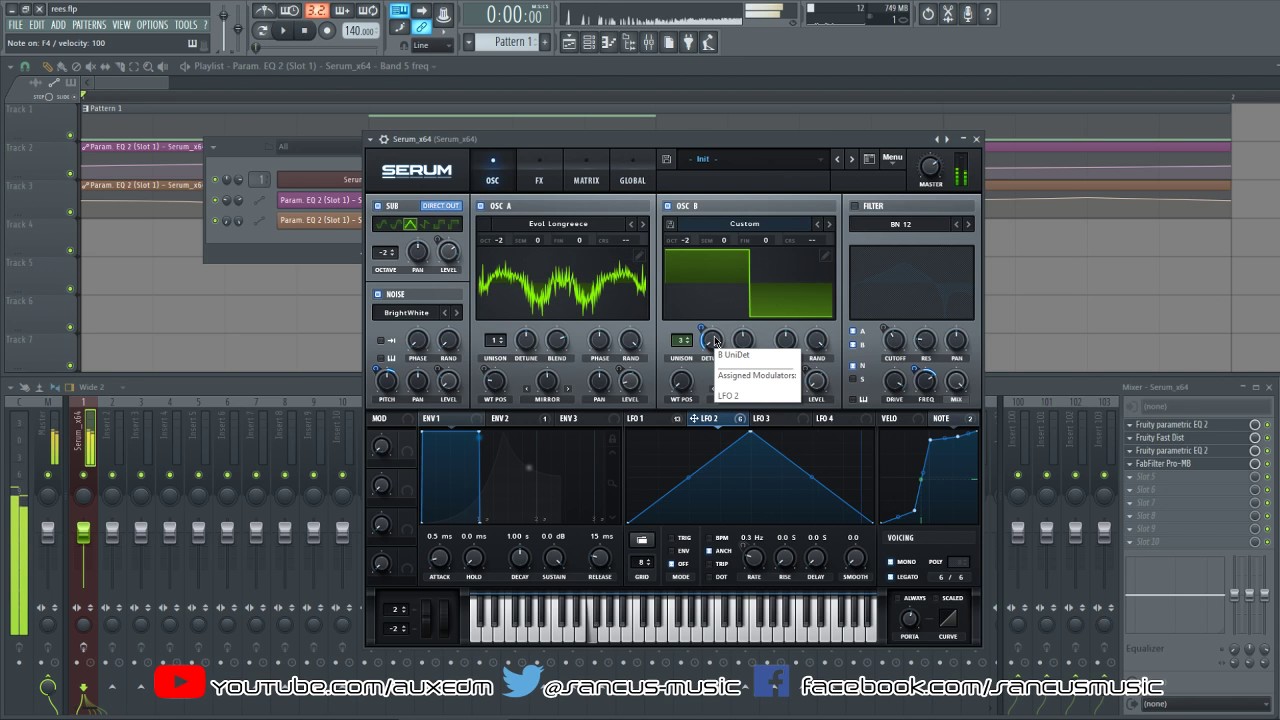The image size is (1280, 720).
Task: Open the OSC B Custom wavetable selector
Action: click(744, 224)
